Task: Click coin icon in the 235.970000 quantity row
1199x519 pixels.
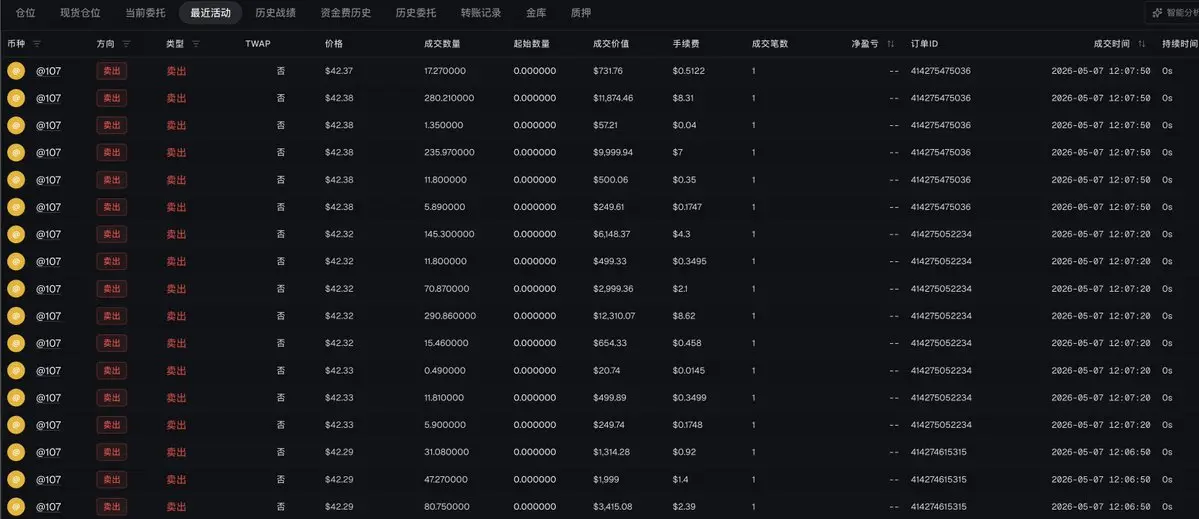Action: 16,152
